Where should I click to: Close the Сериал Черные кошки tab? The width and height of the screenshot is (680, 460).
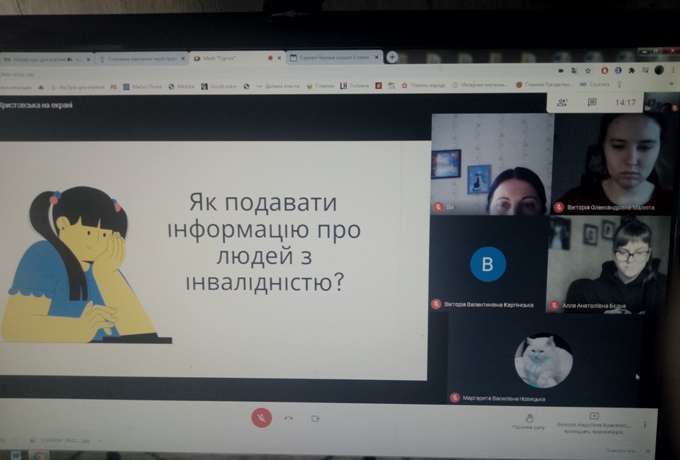[x=376, y=57]
